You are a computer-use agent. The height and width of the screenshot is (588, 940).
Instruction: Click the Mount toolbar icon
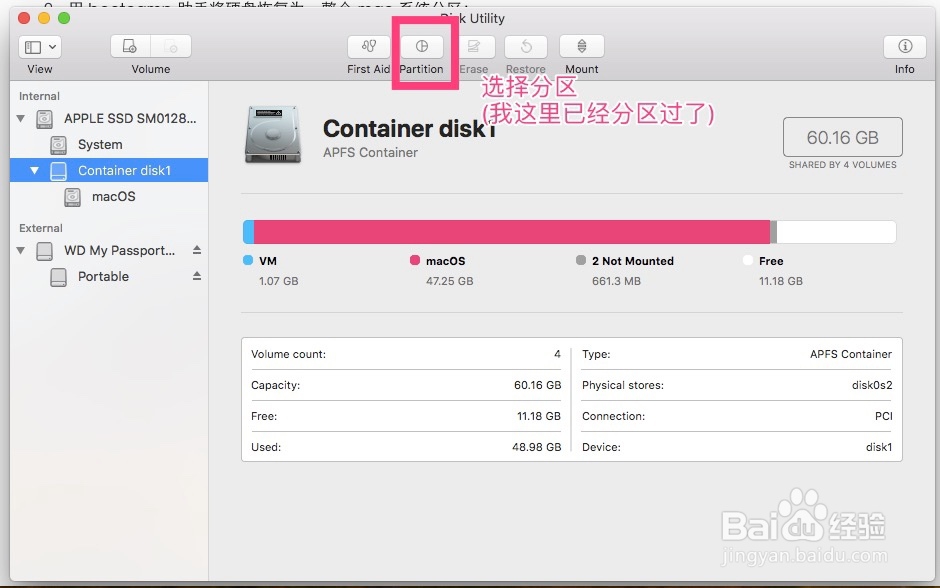[x=582, y=46]
